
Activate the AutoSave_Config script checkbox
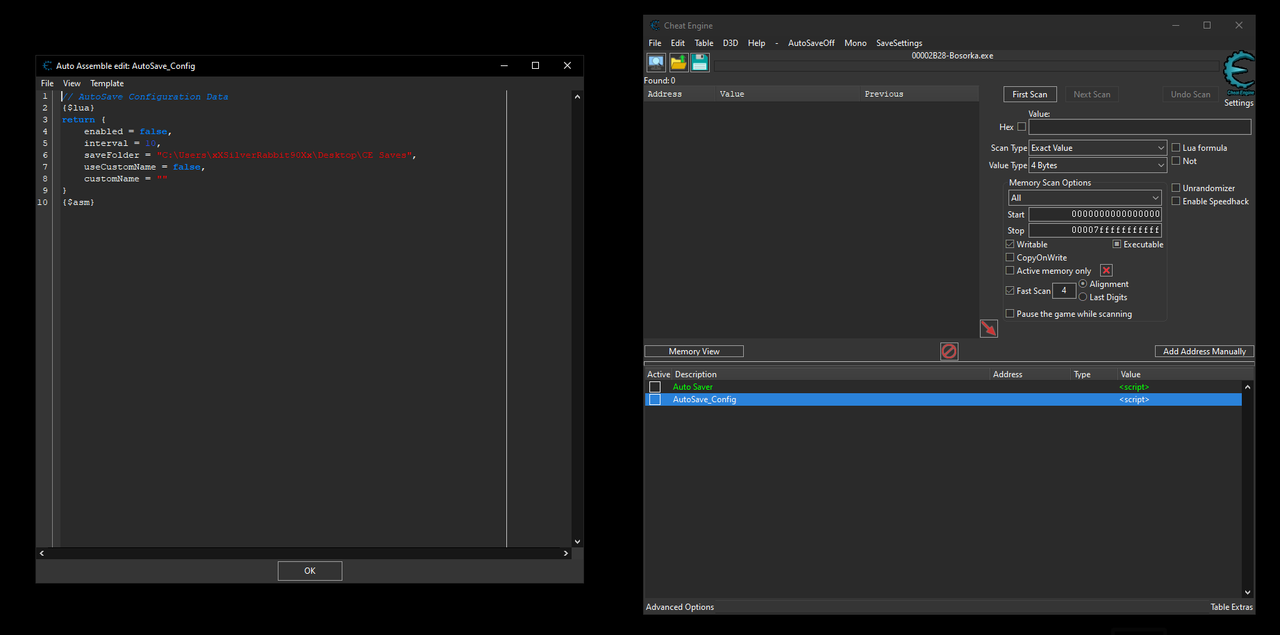[x=655, y=400]
